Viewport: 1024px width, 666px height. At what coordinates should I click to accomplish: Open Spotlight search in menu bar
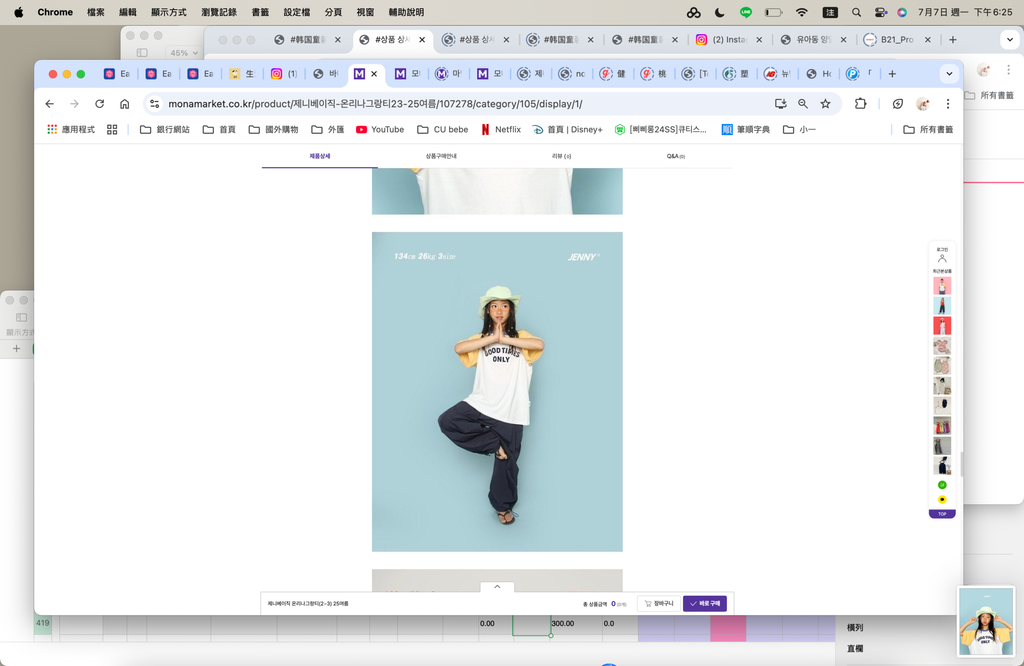pyautogui.click(x=856, y=12)
